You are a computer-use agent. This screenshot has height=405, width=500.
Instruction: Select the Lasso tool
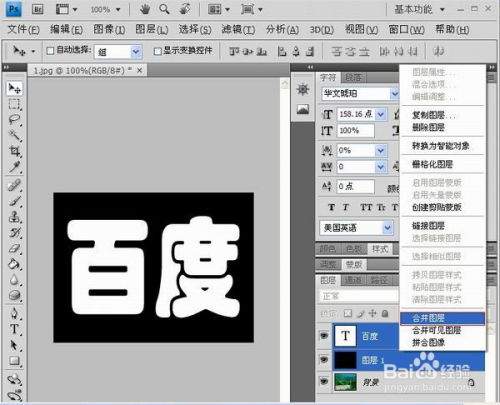click(14, 120)
